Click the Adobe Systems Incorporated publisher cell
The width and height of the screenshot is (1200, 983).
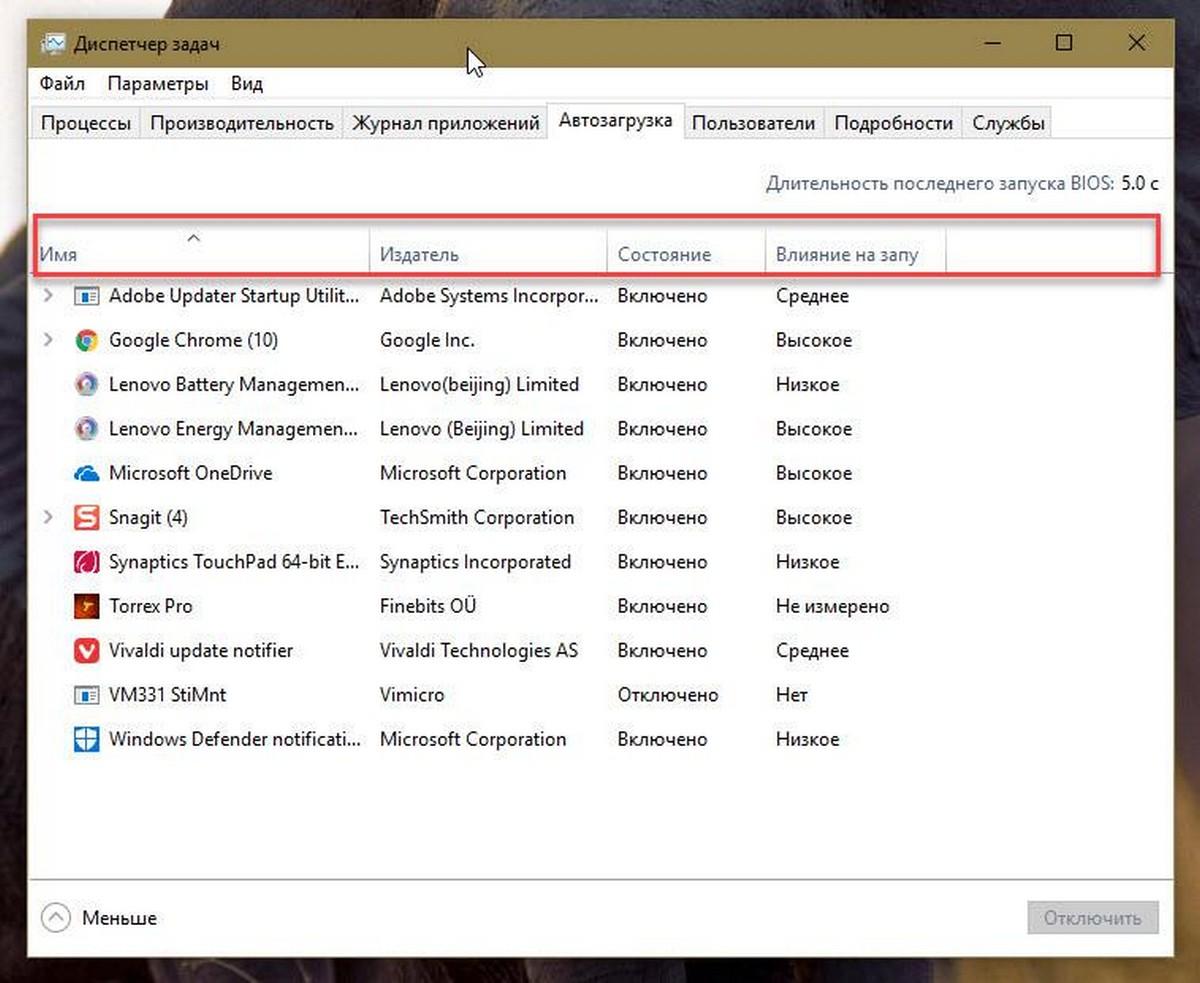489,296
